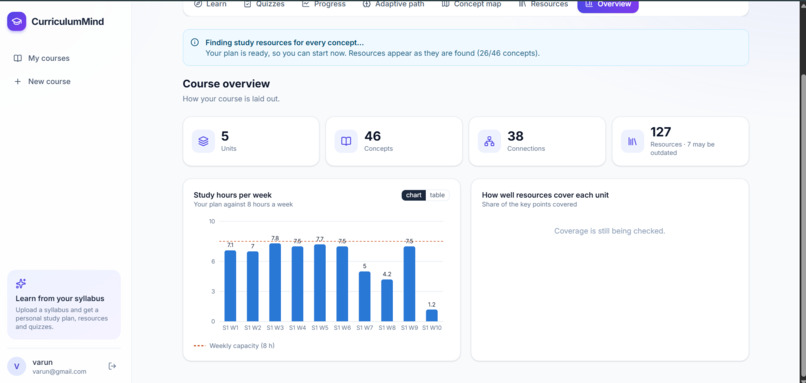The width and height of the screenshot is (806, 383).
Task: Click the S1 W1 bar in chart
Action: tap(230, 286)
